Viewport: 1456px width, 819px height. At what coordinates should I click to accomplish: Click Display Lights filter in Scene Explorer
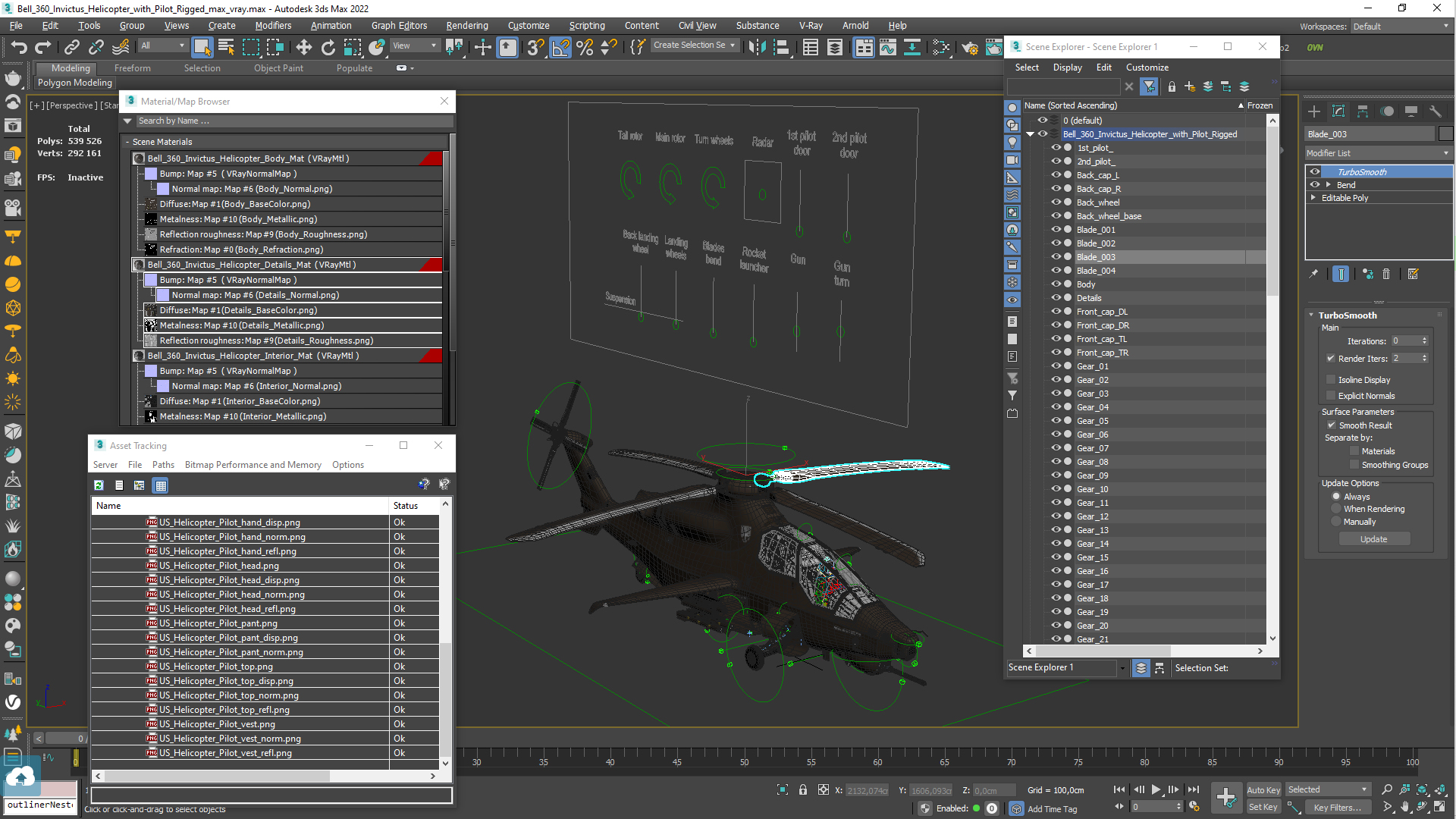click(x=1012, y=143)
